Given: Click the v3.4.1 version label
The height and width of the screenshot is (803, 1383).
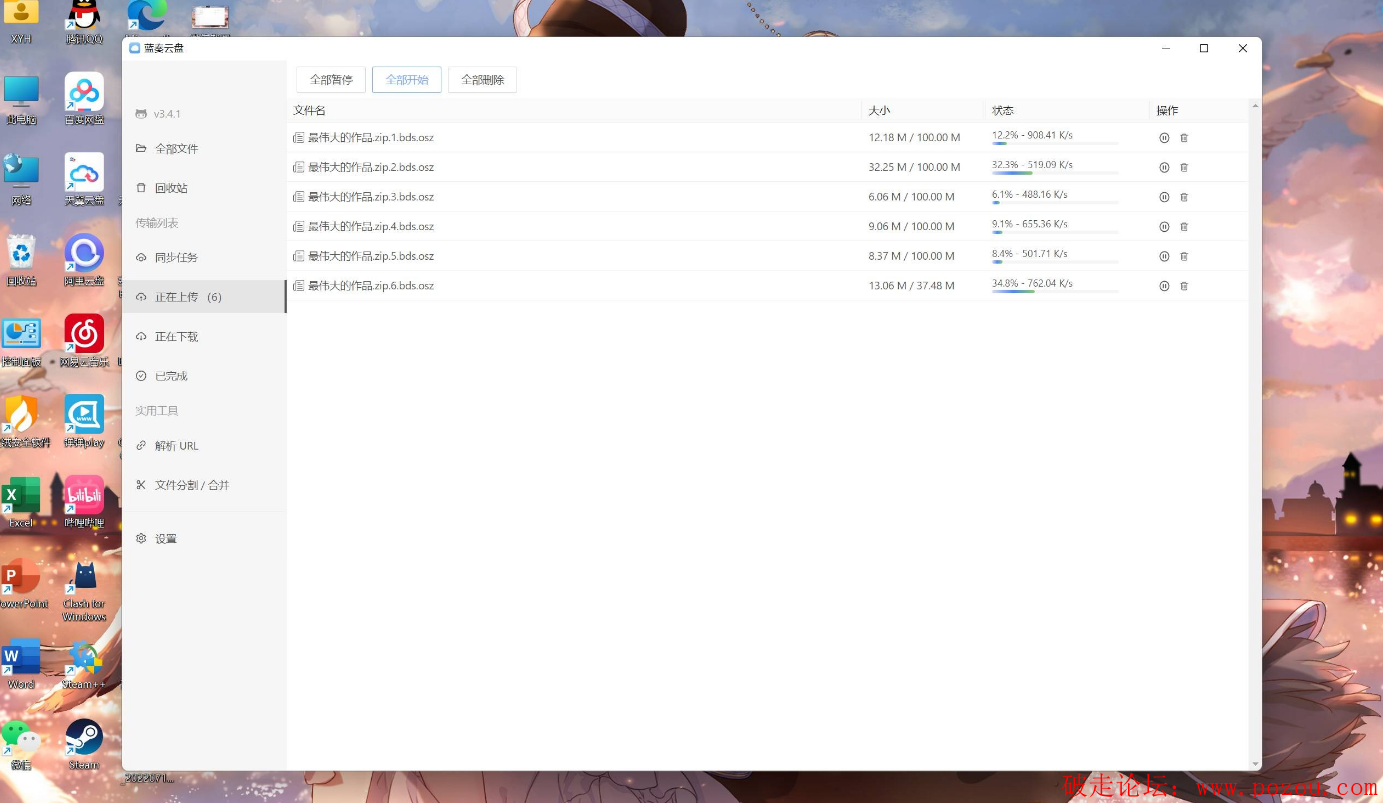Looking at the screenshot, I should 167,114.
